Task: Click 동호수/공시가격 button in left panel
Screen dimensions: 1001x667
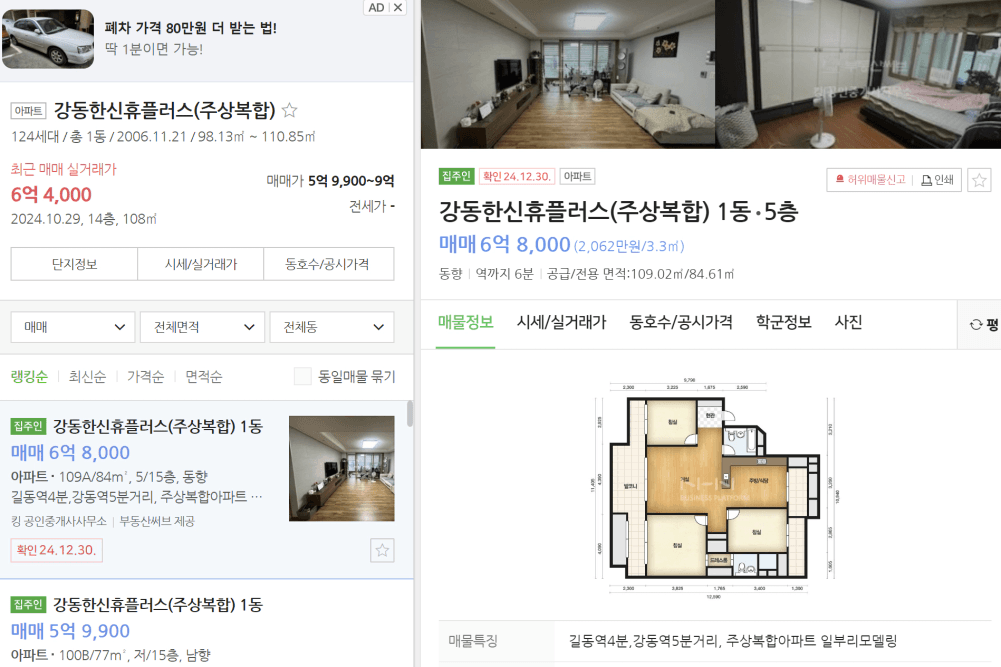Action: point(328,264)
